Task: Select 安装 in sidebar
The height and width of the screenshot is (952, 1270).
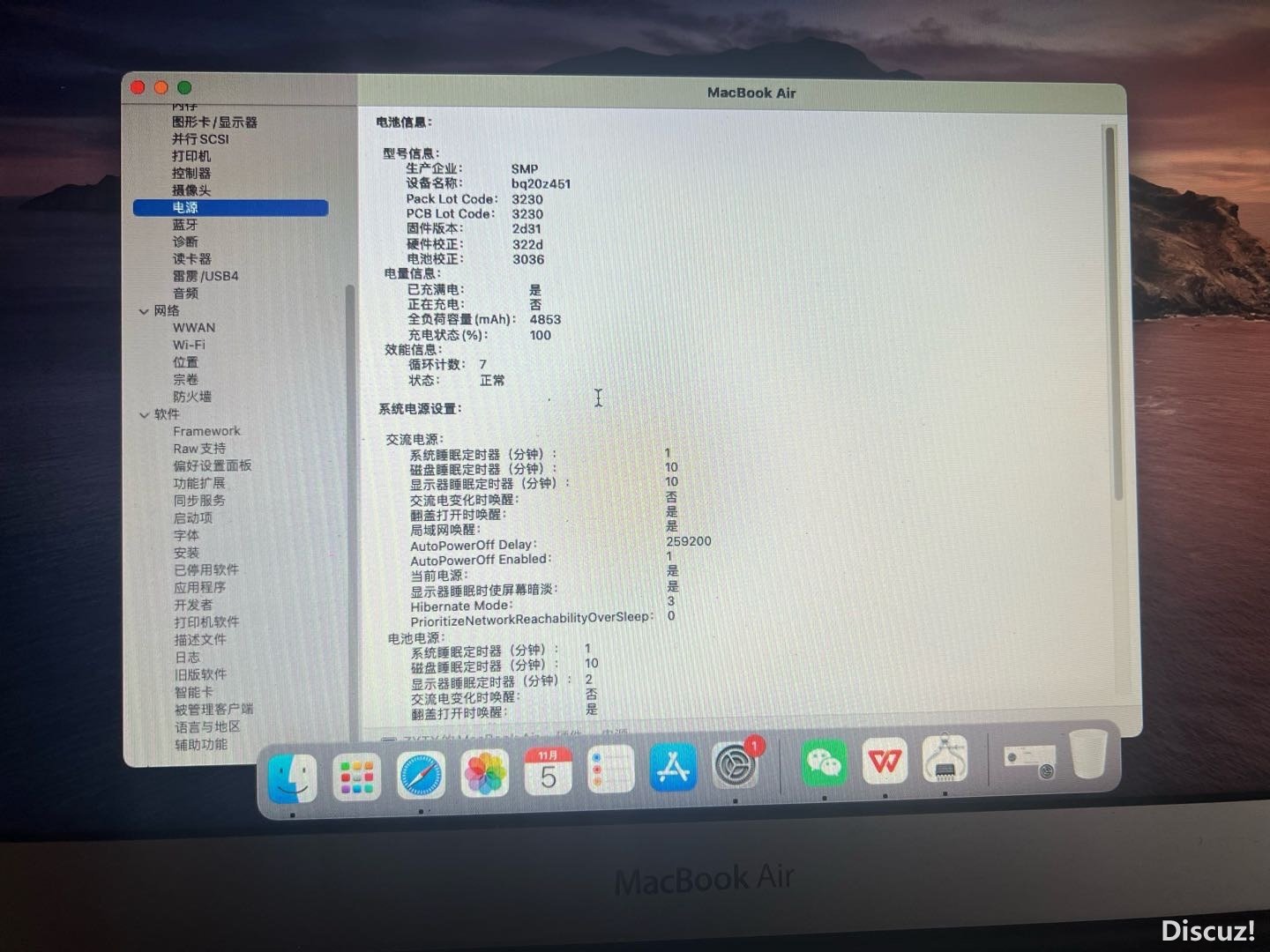Action: pyautogui.click(x=186, y=553)
